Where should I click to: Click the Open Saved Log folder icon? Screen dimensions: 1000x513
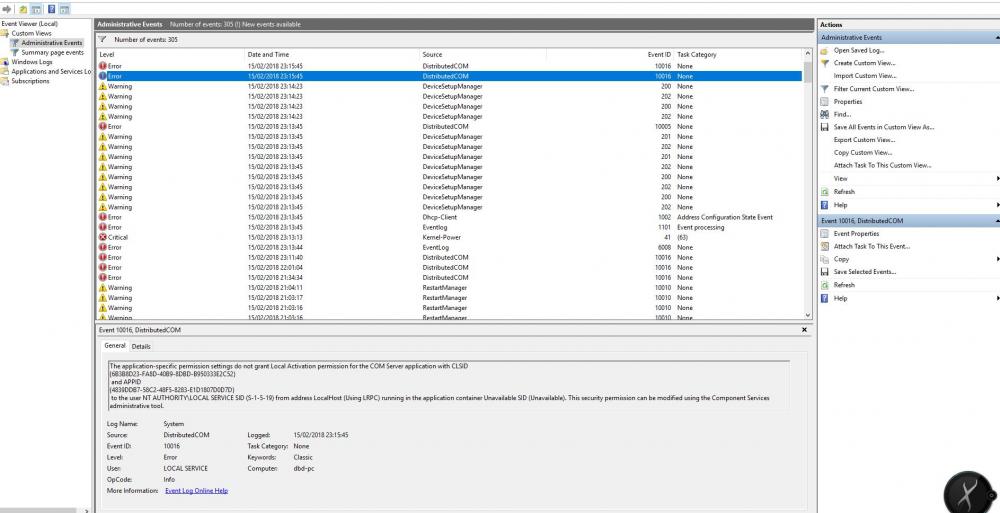[x=824, y=50]
